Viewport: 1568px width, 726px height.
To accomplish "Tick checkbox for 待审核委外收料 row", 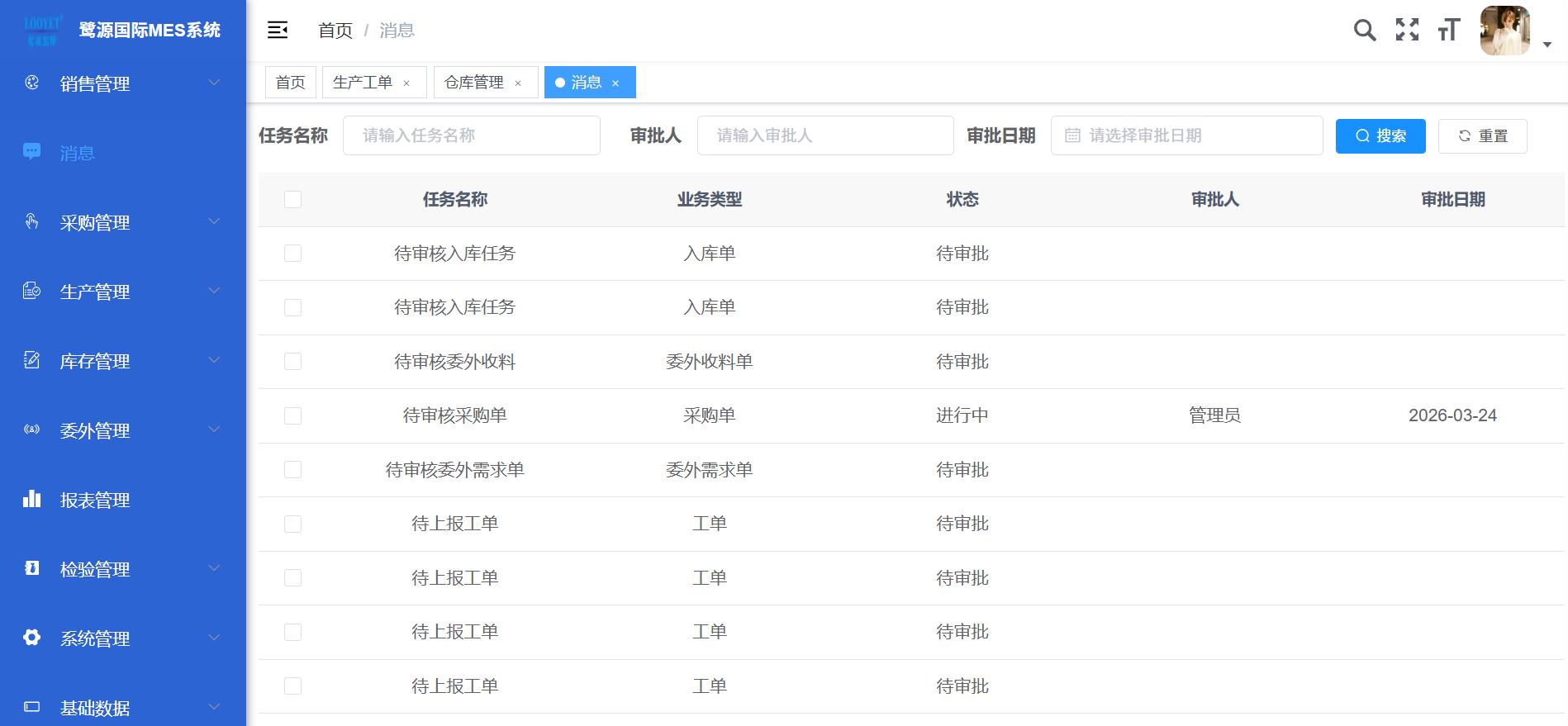I will (292, 362).
